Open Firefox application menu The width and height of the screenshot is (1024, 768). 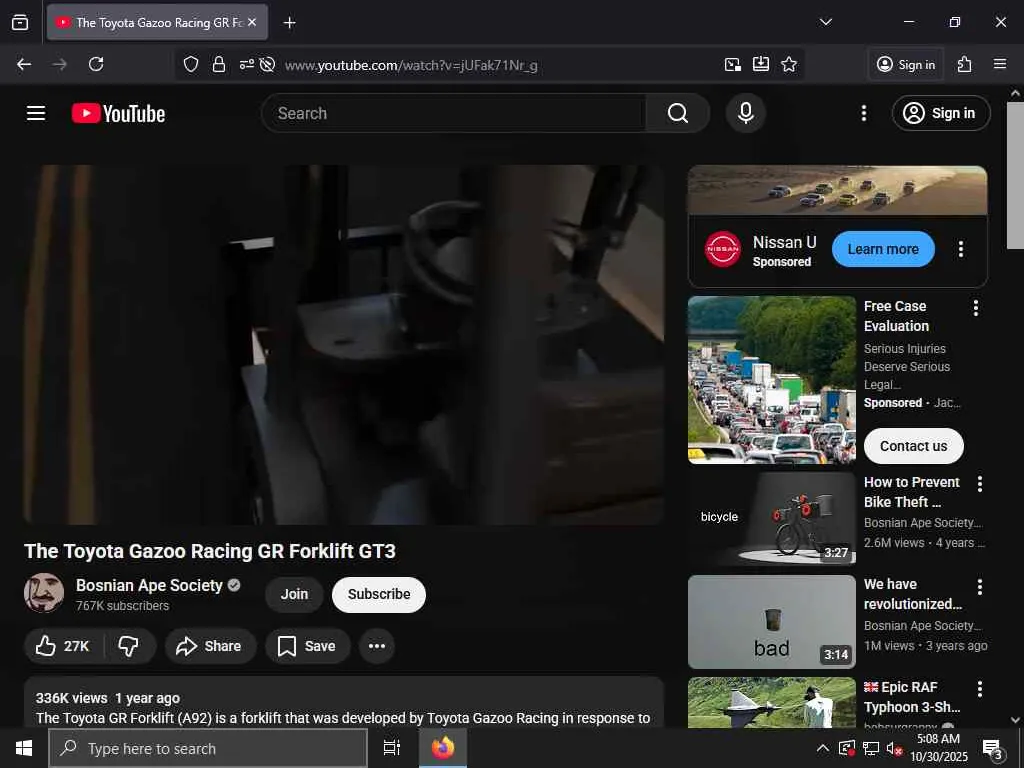click(x=999, y=64)
